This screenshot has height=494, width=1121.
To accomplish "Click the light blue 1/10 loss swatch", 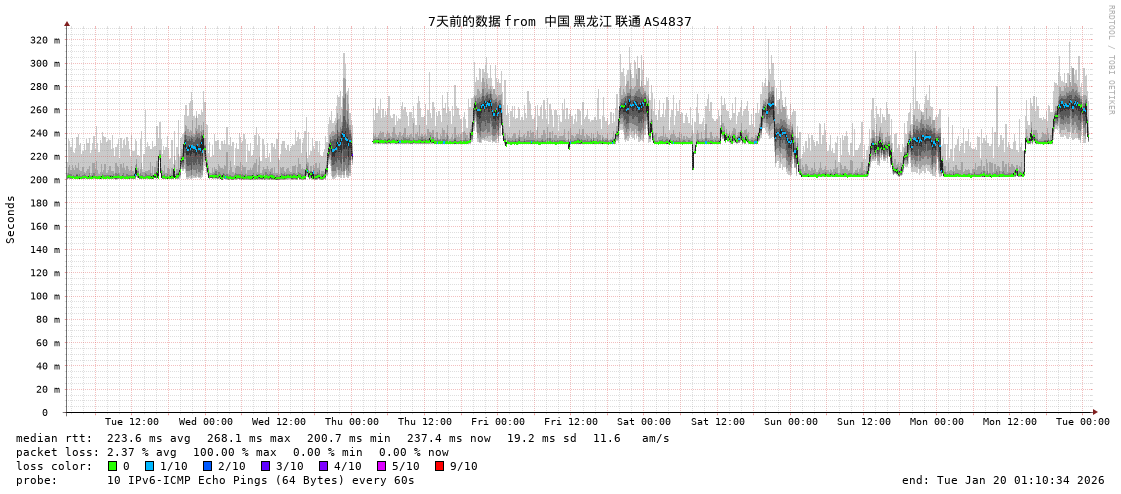I will (150, 466).
